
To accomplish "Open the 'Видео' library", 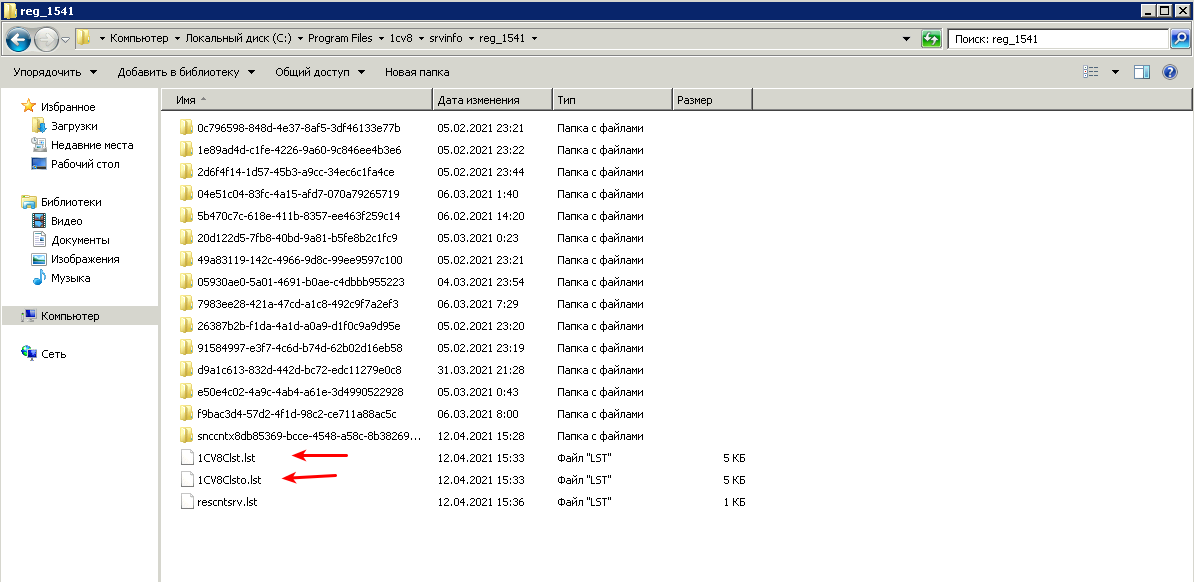I will (x=66, y=221).
